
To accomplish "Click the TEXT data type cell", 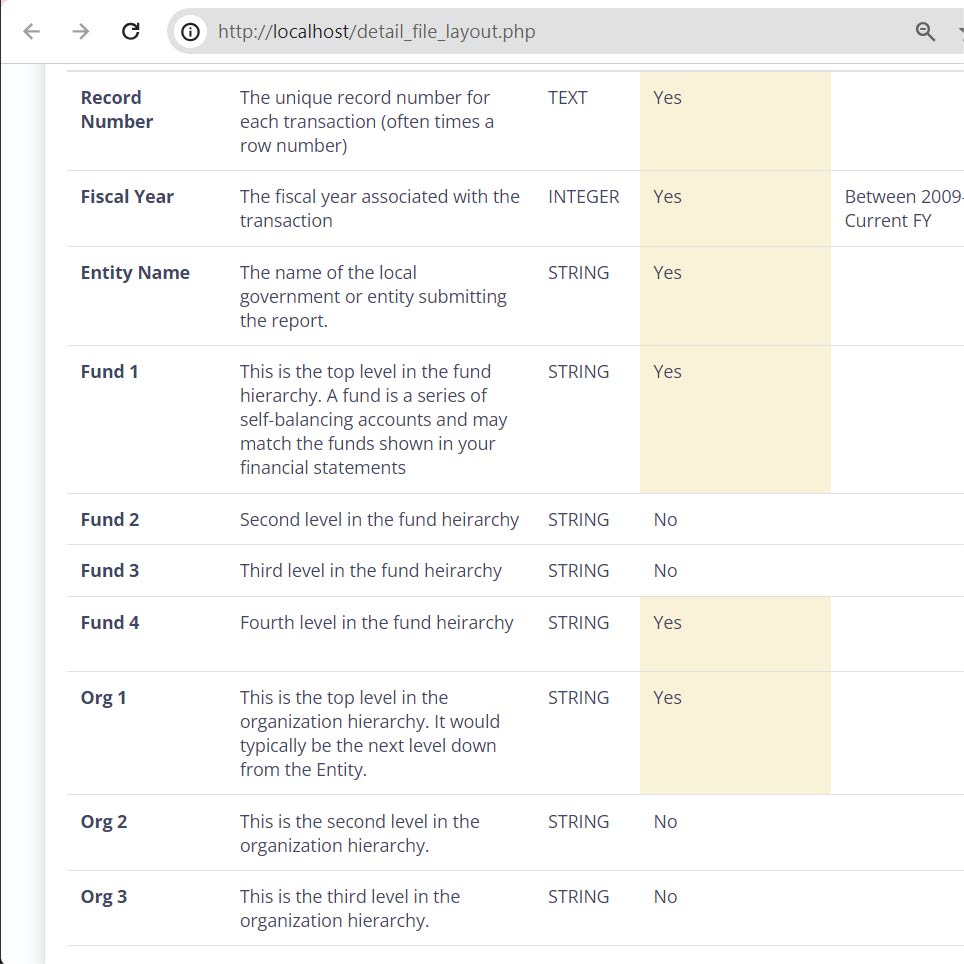I will [x=567, y=98].
